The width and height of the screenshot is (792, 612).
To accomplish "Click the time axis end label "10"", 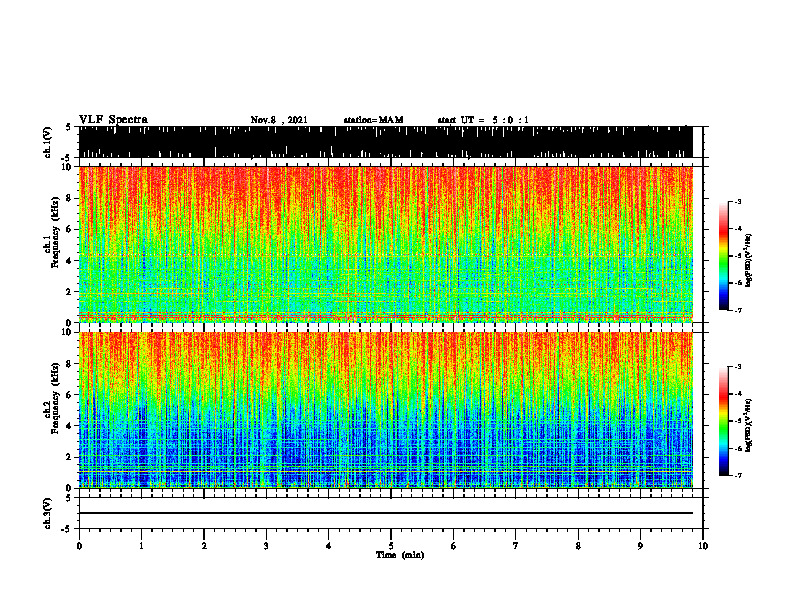I will coord(703,546).
